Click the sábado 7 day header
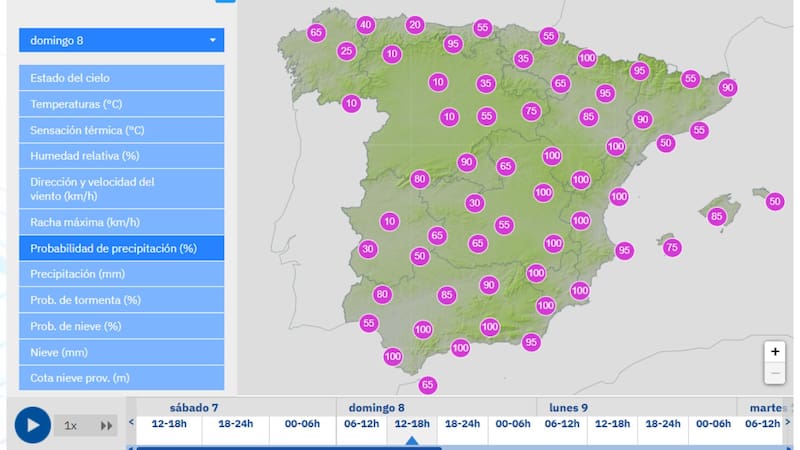Image resolution: width=800 pixels, height=450 pixels. (x=194, y=408)
